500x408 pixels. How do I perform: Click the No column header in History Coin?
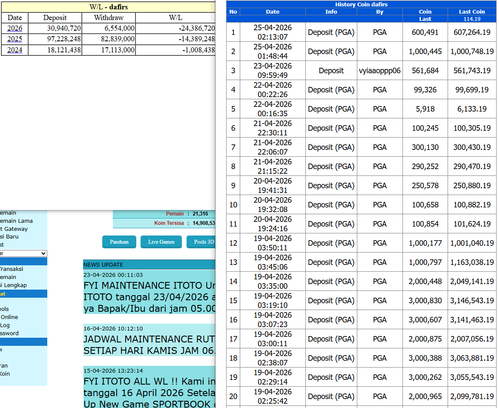(x=233, y=12)
